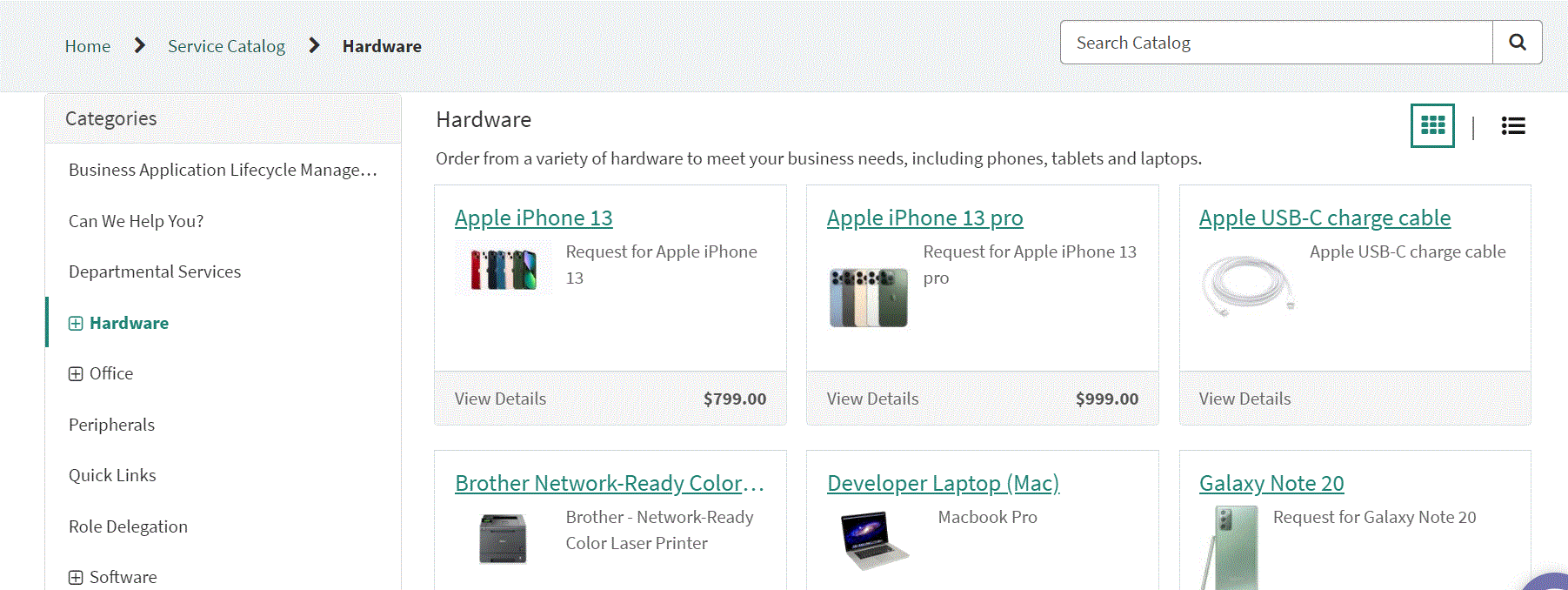Focus the Search Catalog field
Screen dimensions: 1568x590
pos(1276,43)
